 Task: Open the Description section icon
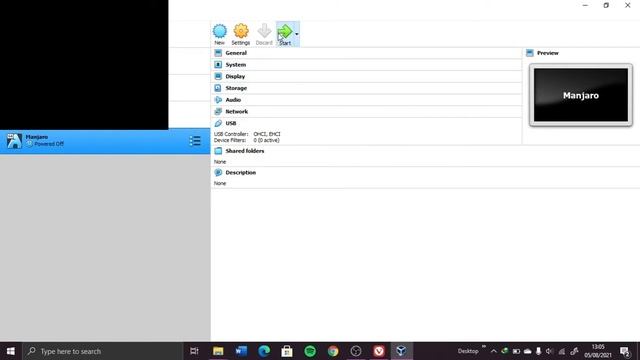218,173
